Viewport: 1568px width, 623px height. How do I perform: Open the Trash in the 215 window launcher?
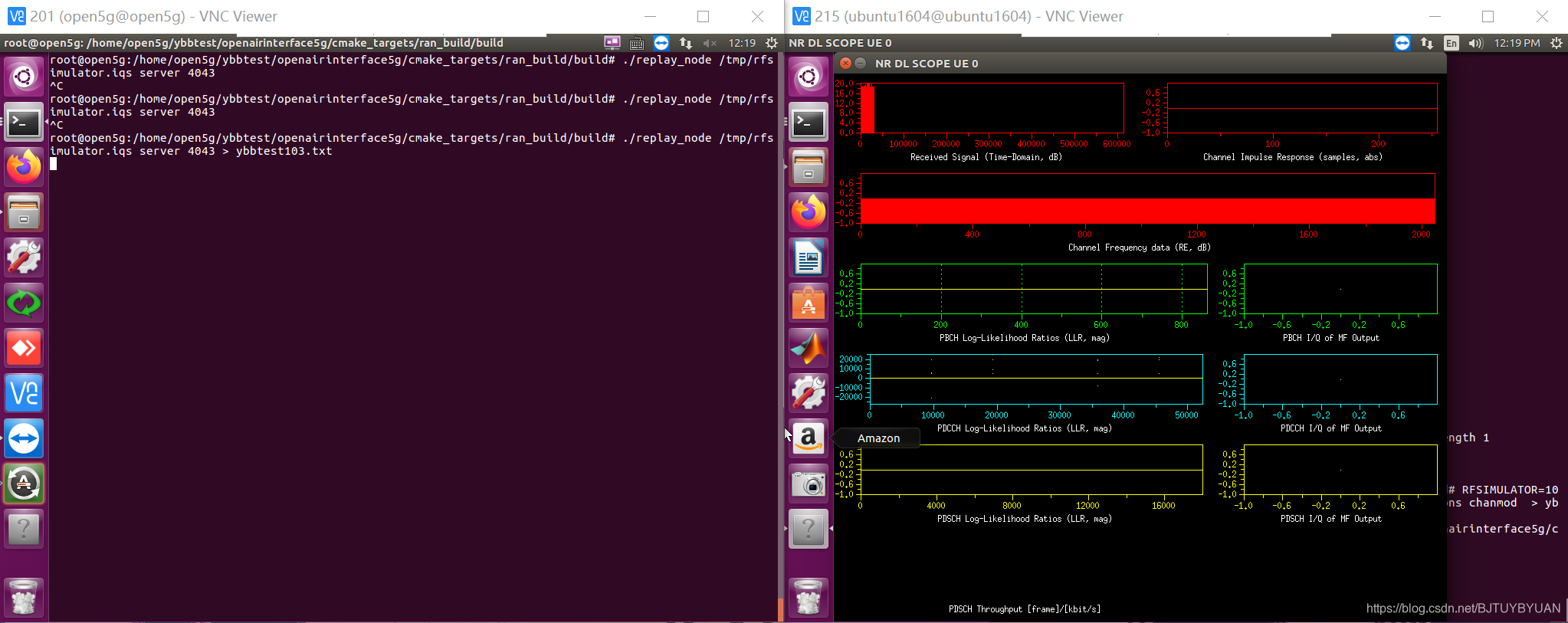tap(809, 597)
